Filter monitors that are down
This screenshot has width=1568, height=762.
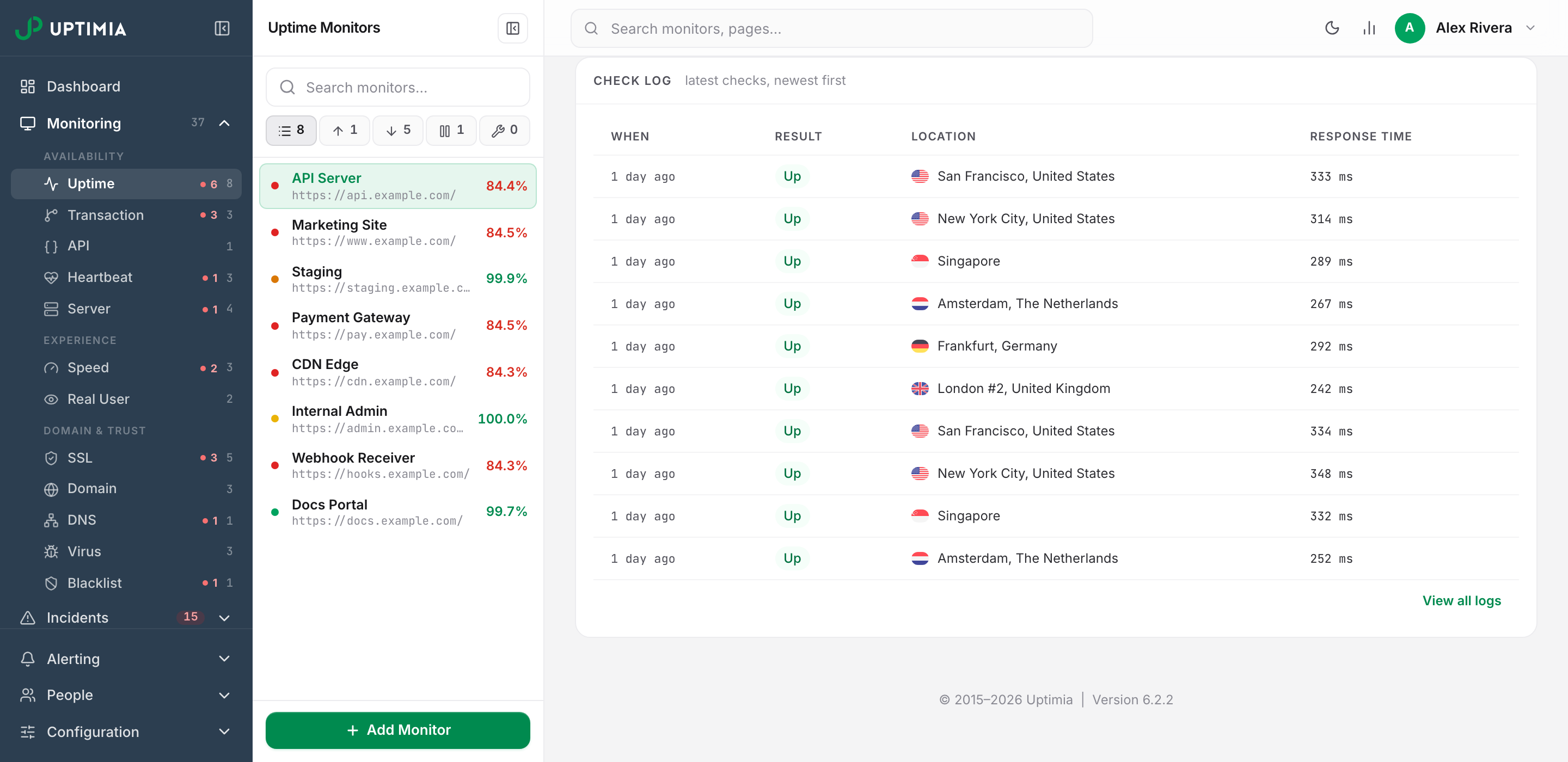[x=398, y=130]
